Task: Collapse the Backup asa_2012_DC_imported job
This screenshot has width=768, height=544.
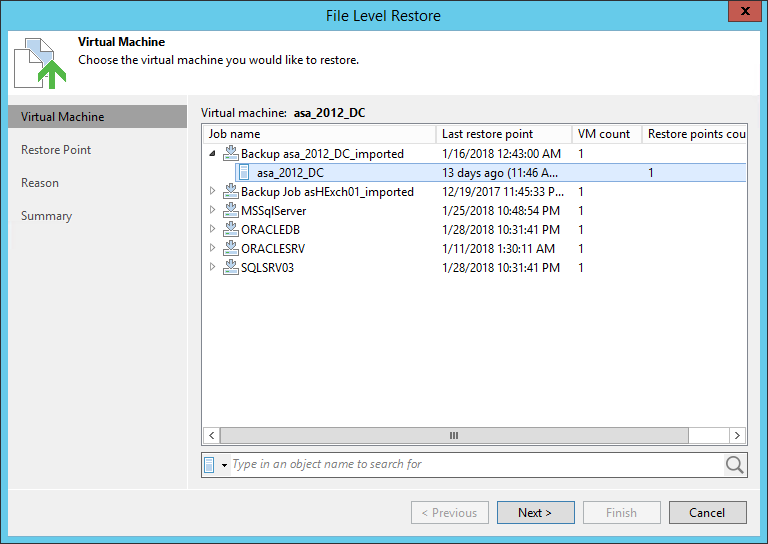Action: [212, 154]
